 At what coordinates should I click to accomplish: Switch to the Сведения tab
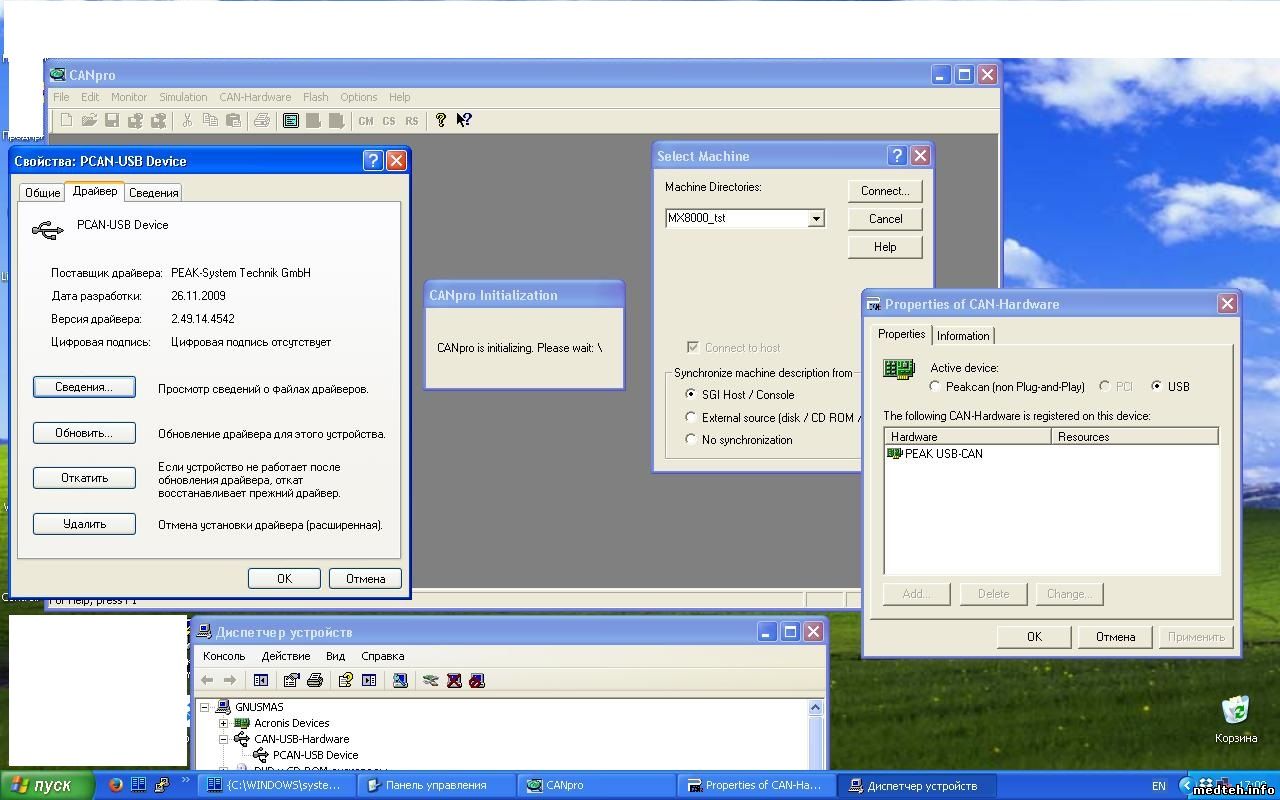click(x=154, y=193)
